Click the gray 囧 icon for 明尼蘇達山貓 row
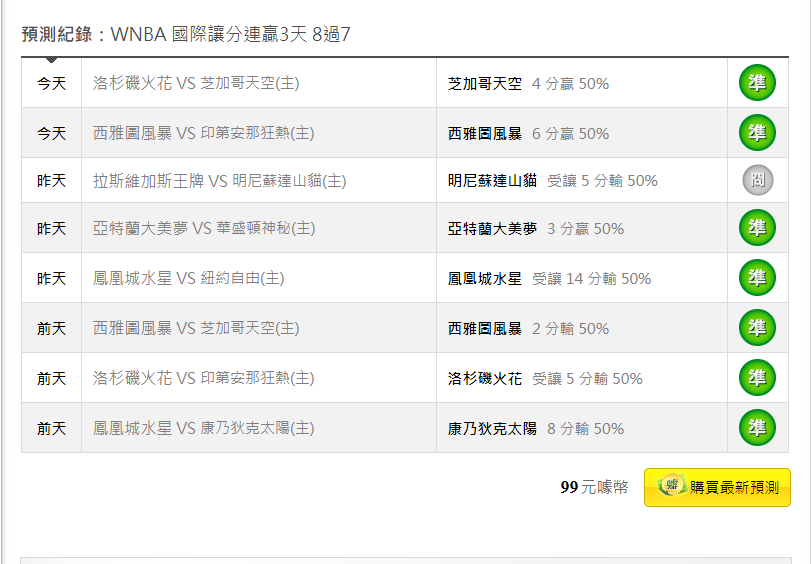 758,180
